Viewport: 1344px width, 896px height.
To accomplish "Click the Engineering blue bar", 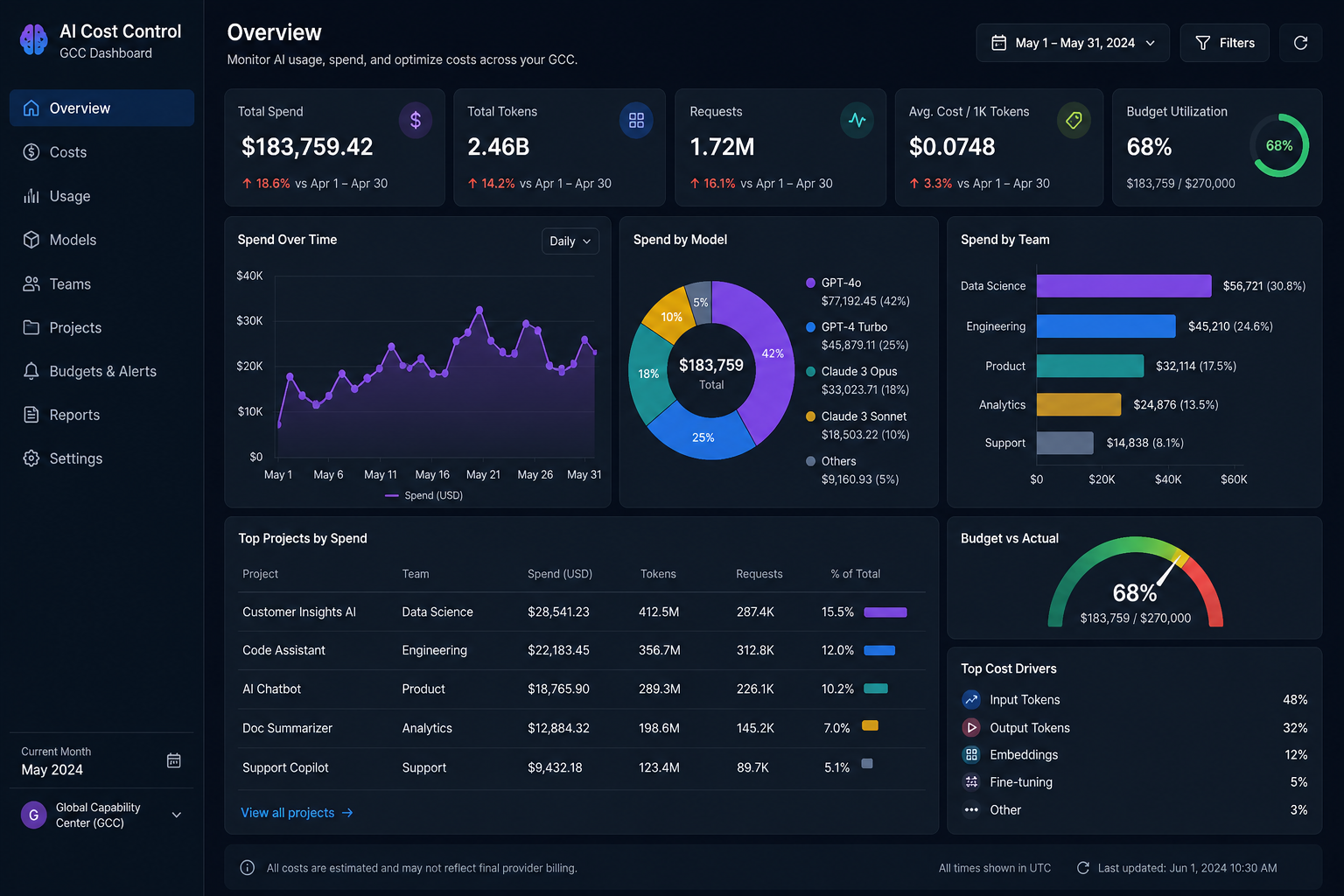I will 1106,325.
